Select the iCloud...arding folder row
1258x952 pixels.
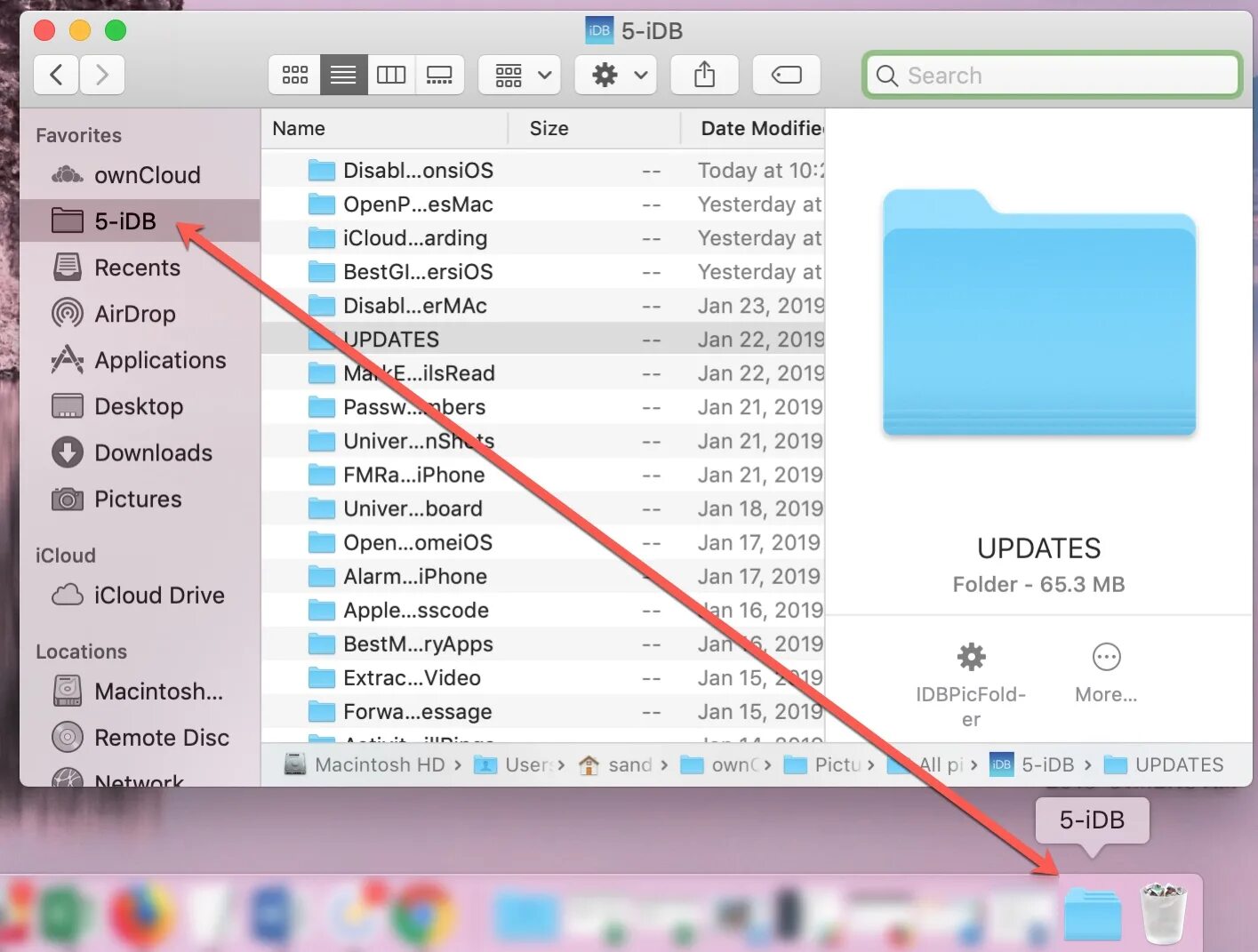(543, 237)
